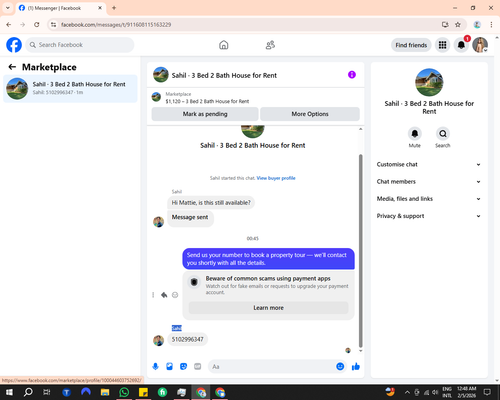Open the notifications bell in top bar
The height and width of the screenshot is (400, 500).
(x=461, y=45)
